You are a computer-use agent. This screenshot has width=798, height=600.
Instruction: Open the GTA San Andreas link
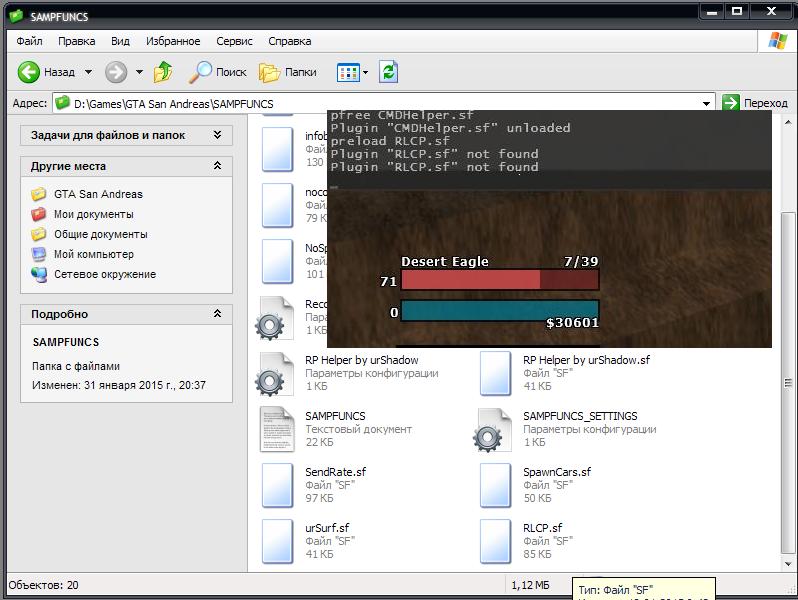[98, 194]
